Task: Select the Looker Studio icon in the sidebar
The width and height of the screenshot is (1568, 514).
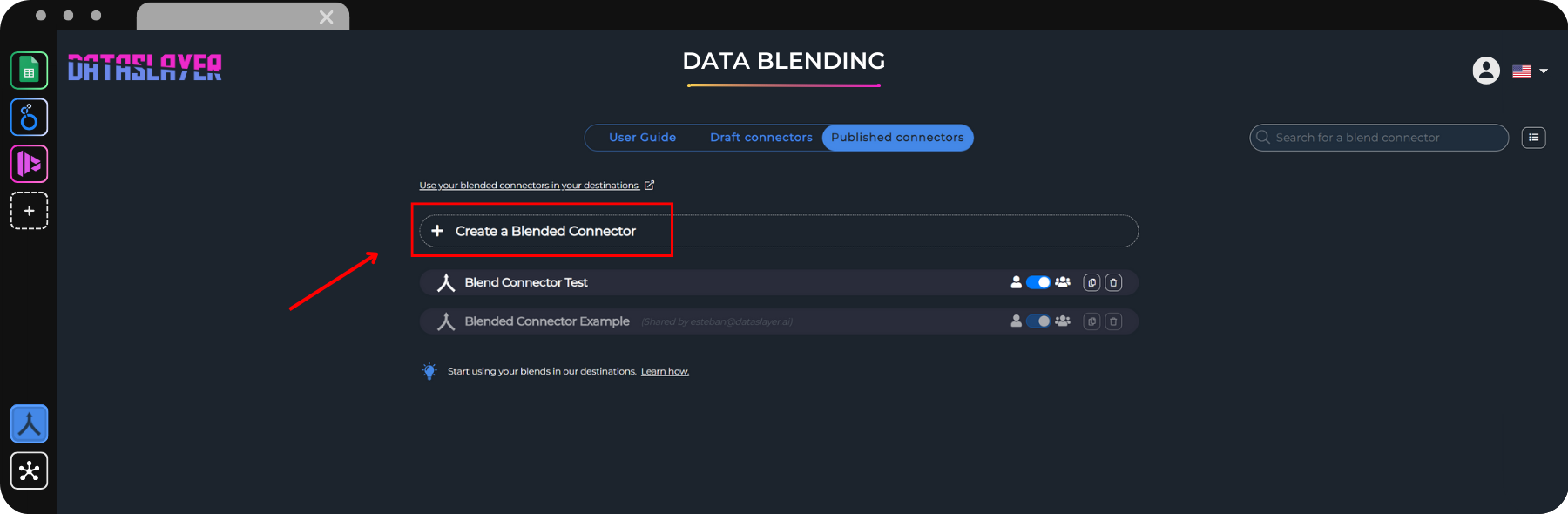Action: coord(29,117)
